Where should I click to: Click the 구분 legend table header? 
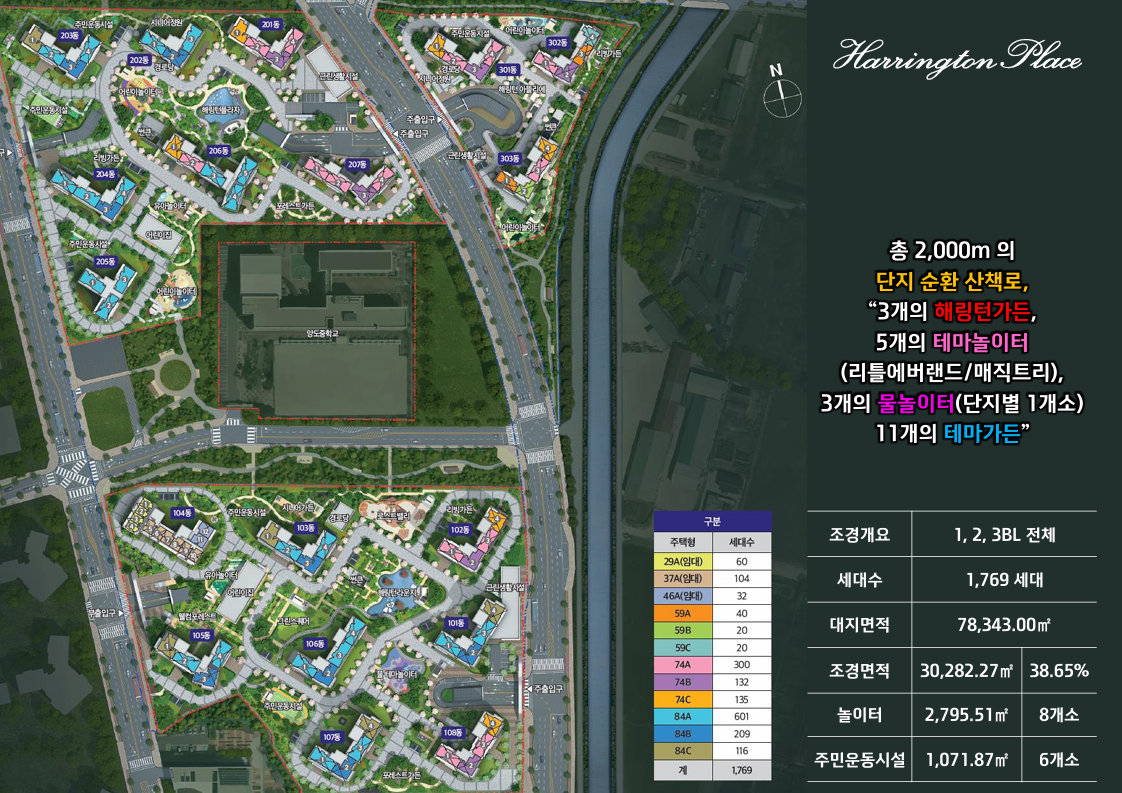coord(712,521)
